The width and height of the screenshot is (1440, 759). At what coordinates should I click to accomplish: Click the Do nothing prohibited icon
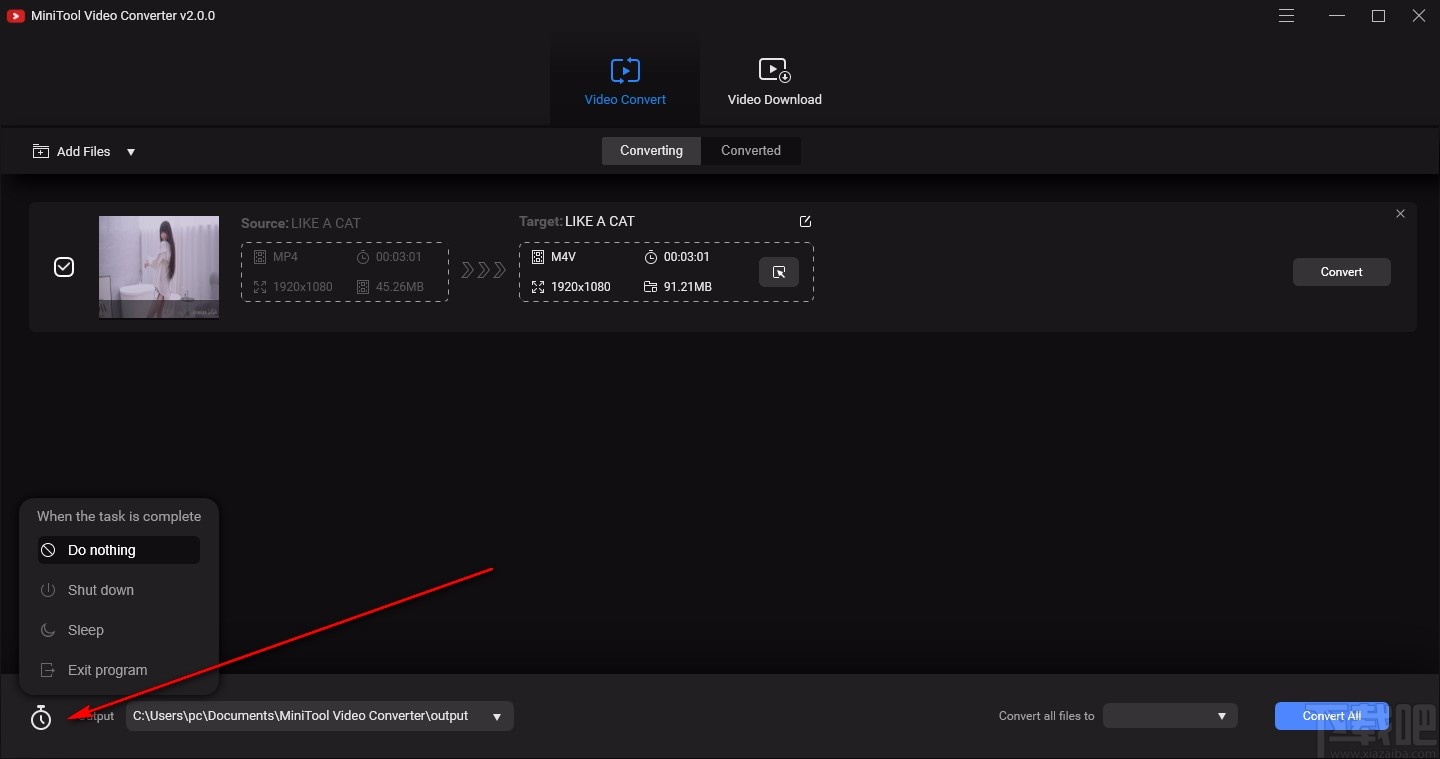pyautogui.click(x=48, y=550)
